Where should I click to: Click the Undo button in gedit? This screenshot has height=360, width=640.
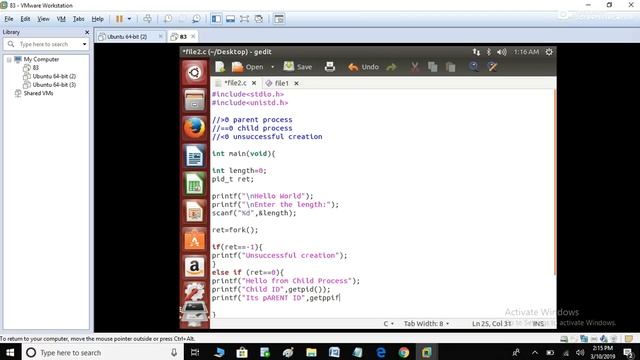point(363,67)
